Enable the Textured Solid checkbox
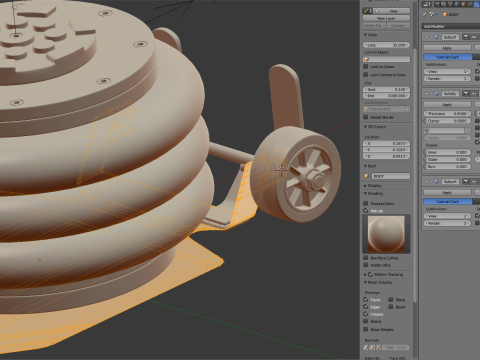The height and width of the screenshot is (360, 480). click(x=366, y=203)
